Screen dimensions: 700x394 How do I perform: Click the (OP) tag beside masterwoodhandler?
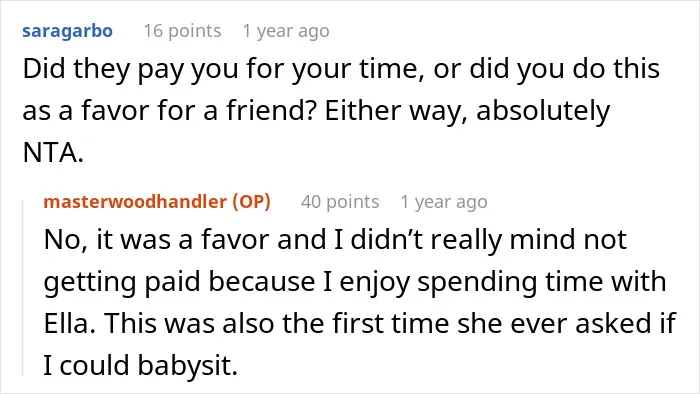click(251, 202)
